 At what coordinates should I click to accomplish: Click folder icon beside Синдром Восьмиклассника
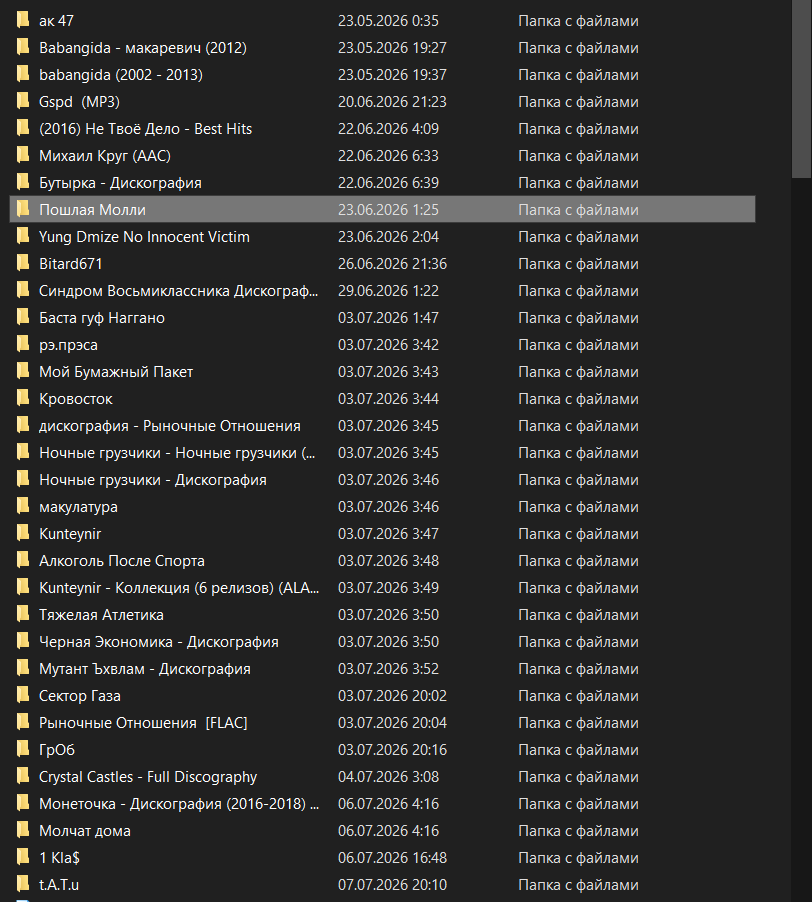click(23, 291)
